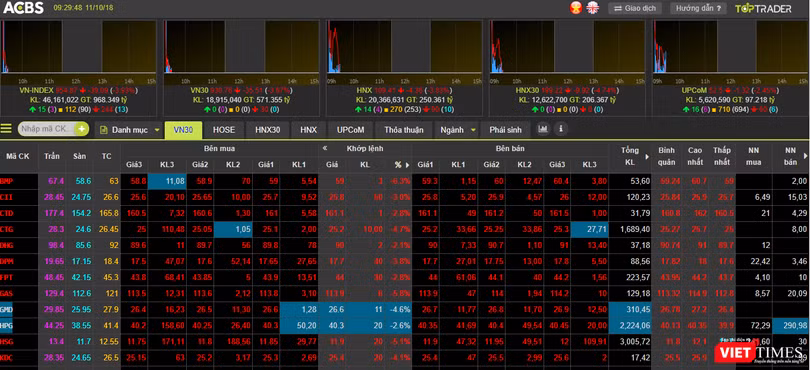Open the UPCoM tab
The width and height of the screenshot is (810, 370).
click(351, 130)
